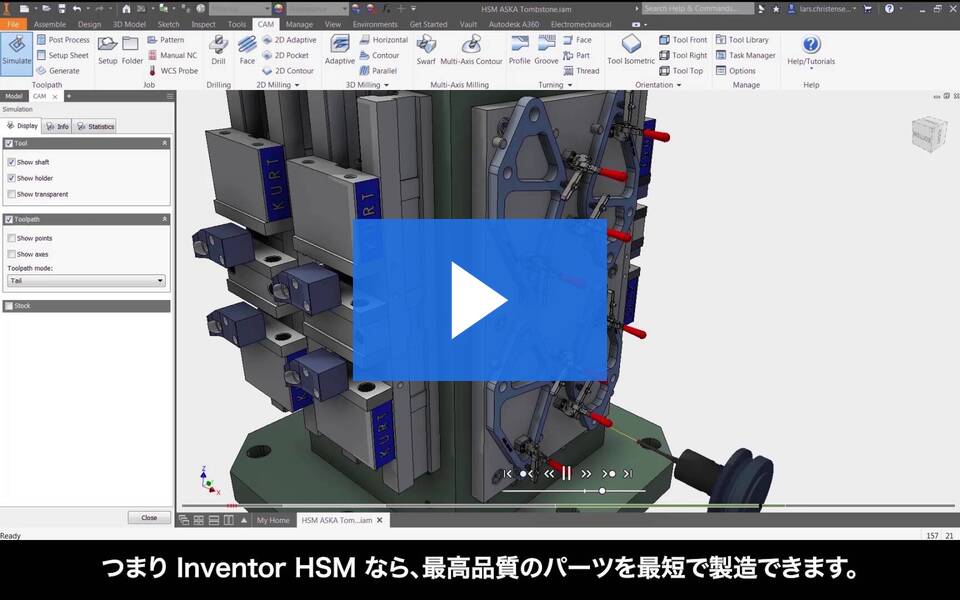
Task: Enable the Stock section checkbox
Action: click(x=9, y=306)
